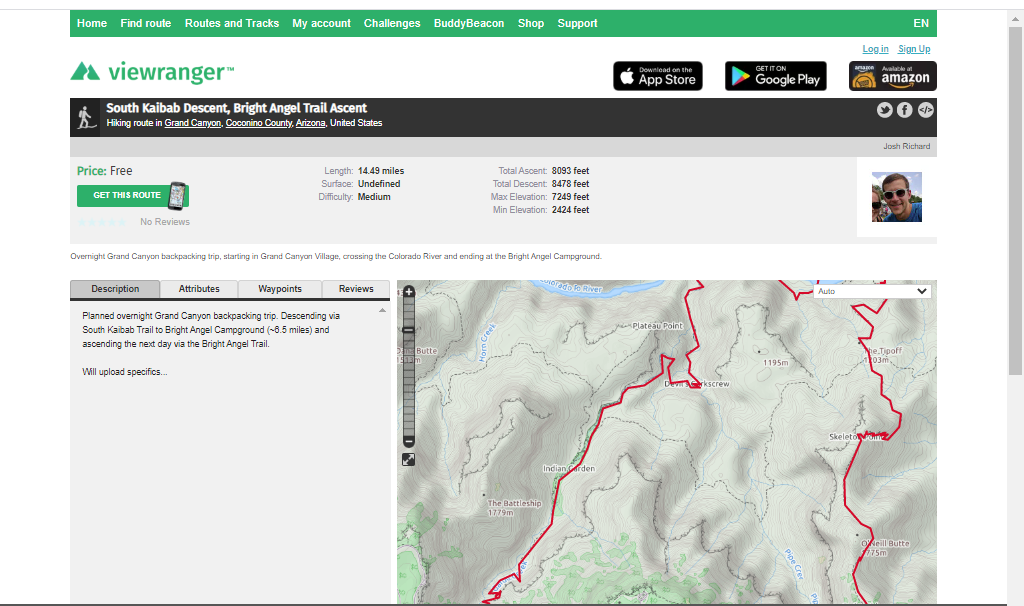Click the Josh Richard author name
Viewport: 1024px width, 606px height.
[906, 146]
